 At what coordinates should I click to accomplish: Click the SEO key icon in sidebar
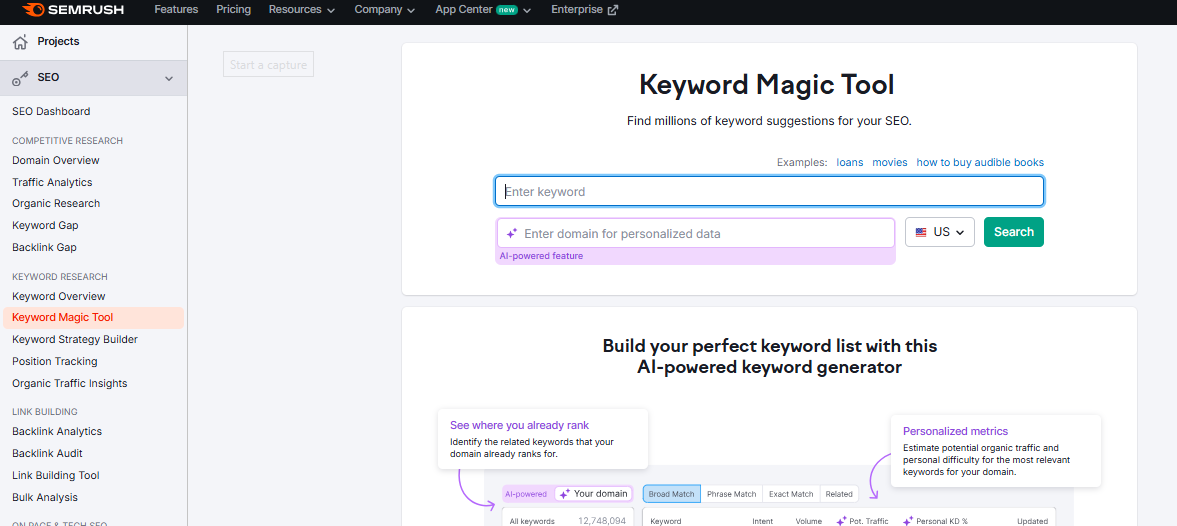click(x=20, y=78)
